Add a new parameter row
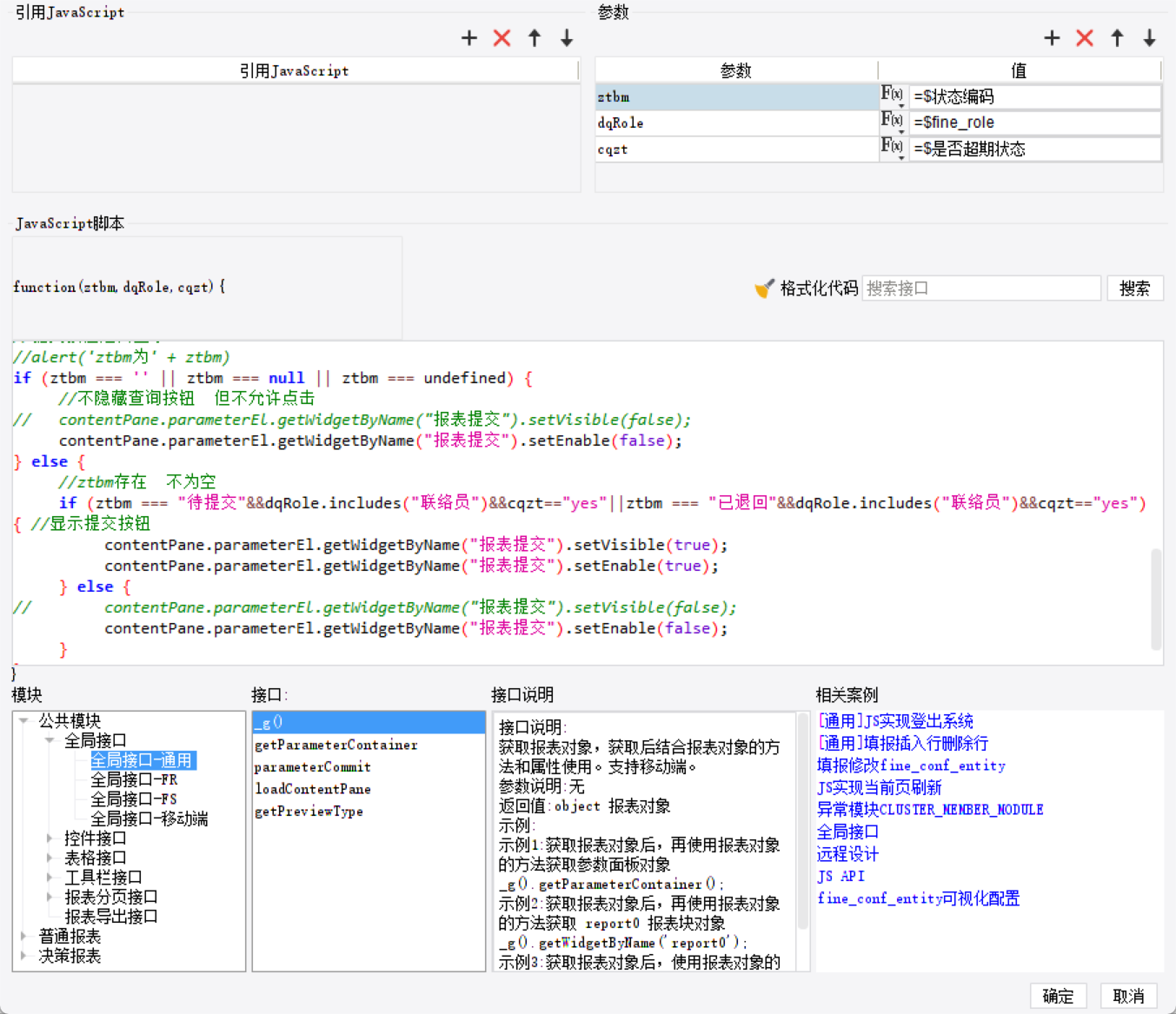The width and height of the screenshot is (1176, 1014). coord(1052,38)
